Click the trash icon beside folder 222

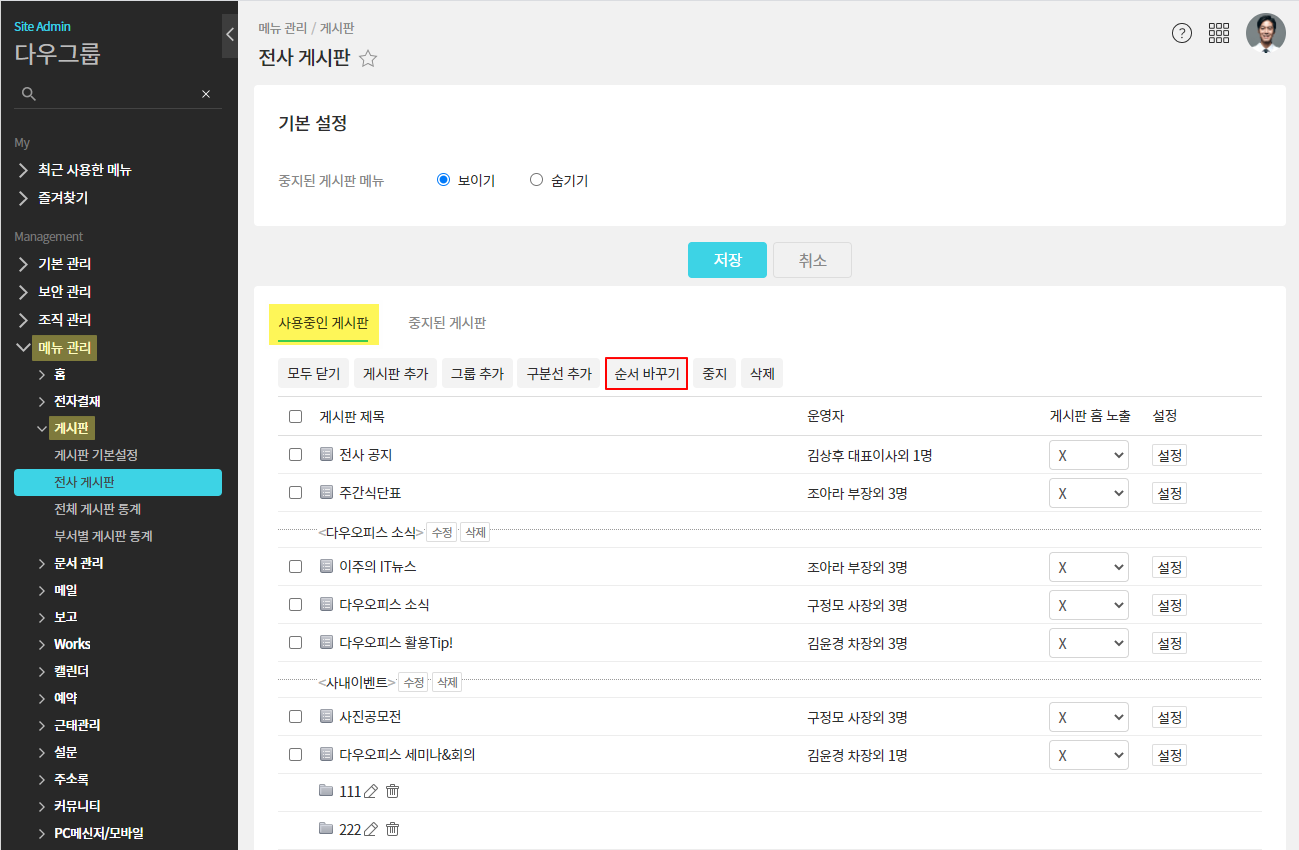point(393,830)
